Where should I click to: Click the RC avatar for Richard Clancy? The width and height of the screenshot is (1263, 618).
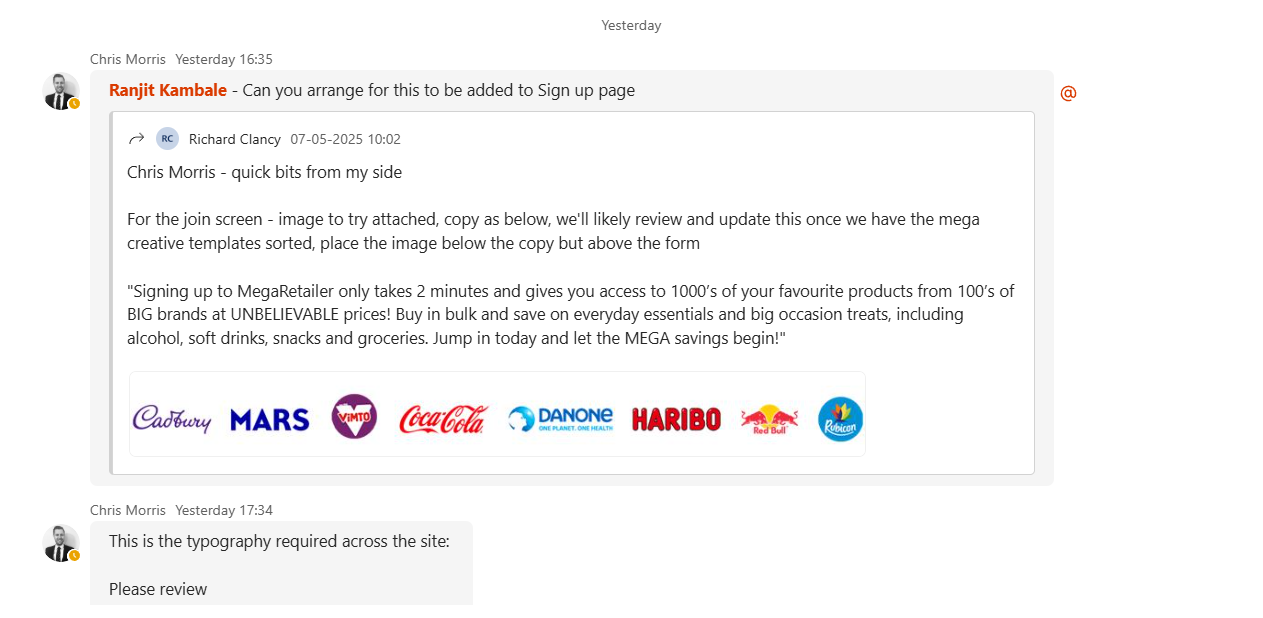[x=167, y=139]
